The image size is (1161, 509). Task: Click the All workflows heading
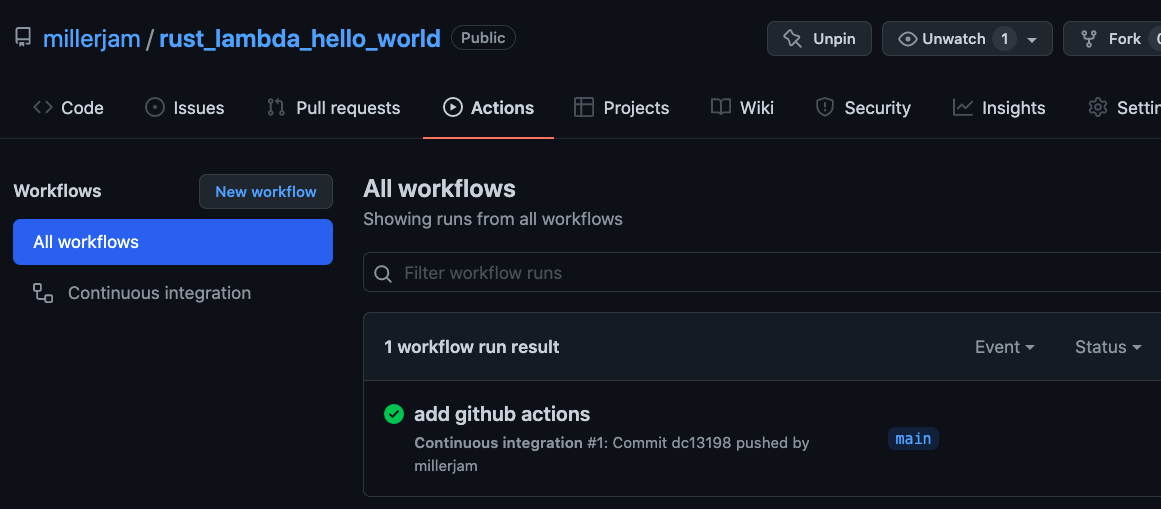click(x=439, y=188)
